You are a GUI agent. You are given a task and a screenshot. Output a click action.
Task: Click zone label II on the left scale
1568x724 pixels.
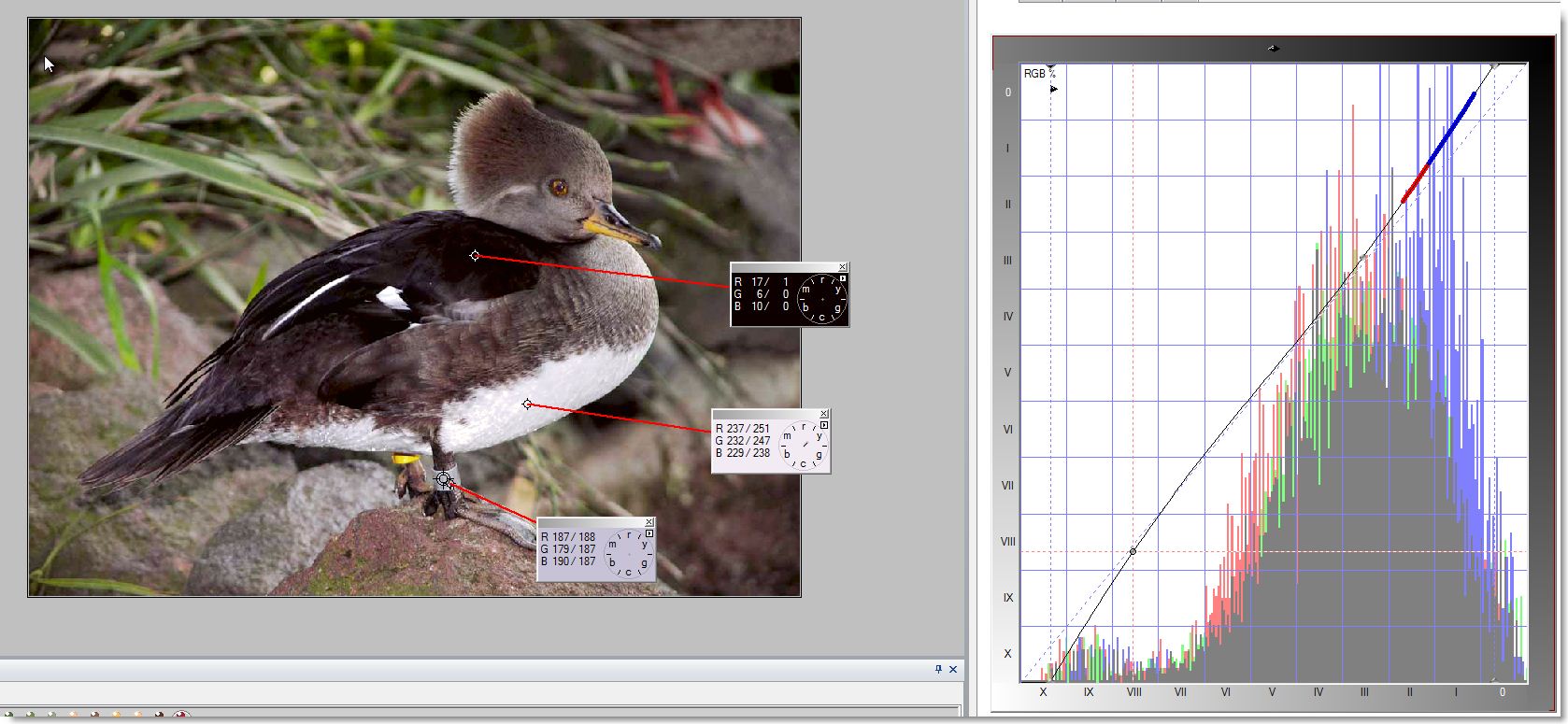click(x=1007, y=205)
